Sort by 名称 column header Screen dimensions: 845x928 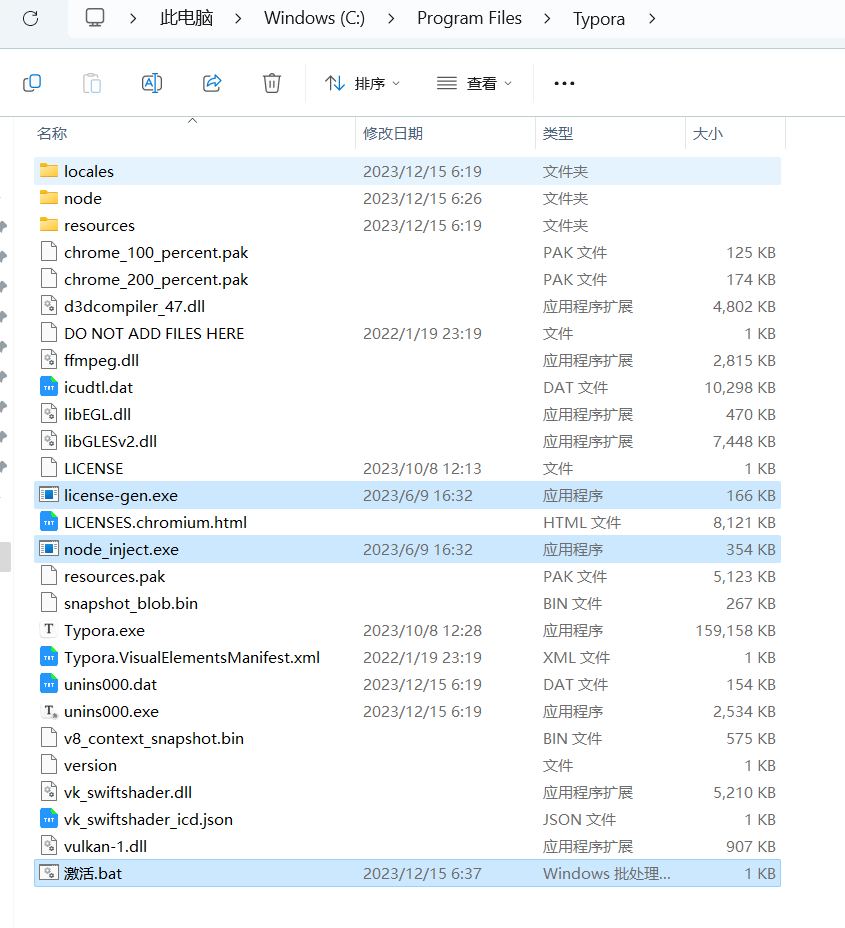52,134
